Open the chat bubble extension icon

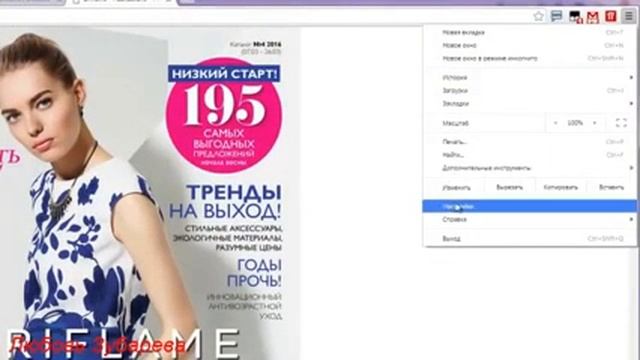[x=556, y=16]
